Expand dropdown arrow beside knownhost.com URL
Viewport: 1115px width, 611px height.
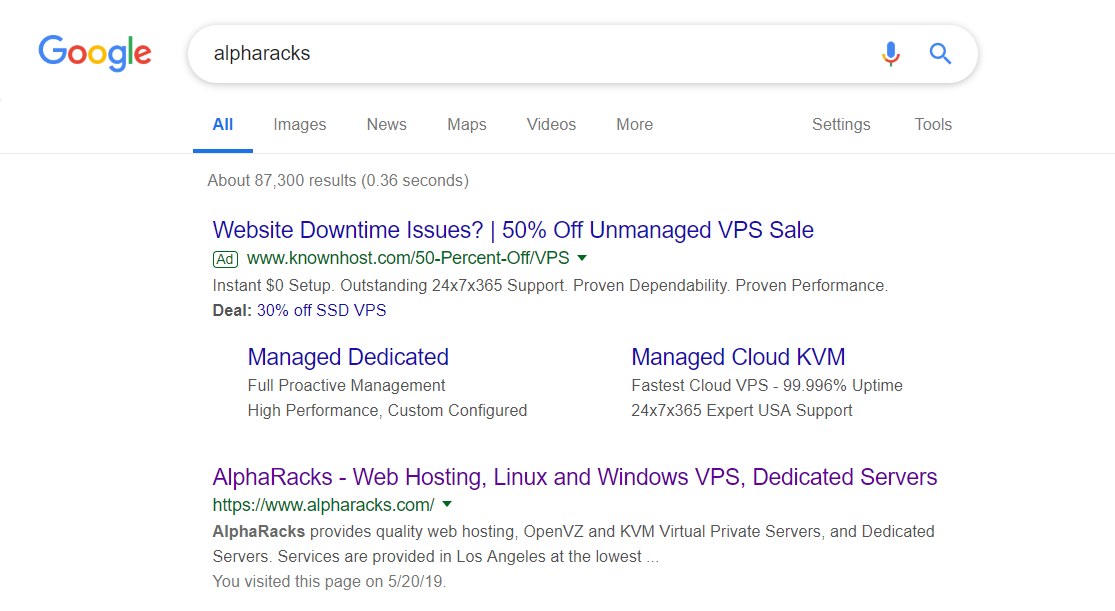click(x=582, y=258)
